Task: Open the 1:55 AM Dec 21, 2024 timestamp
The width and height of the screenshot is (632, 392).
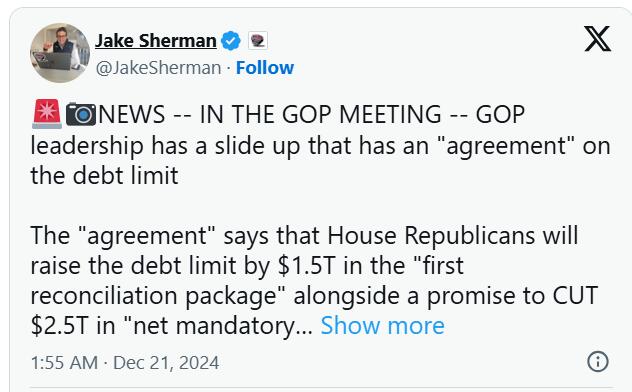Action: coord(125,363)
